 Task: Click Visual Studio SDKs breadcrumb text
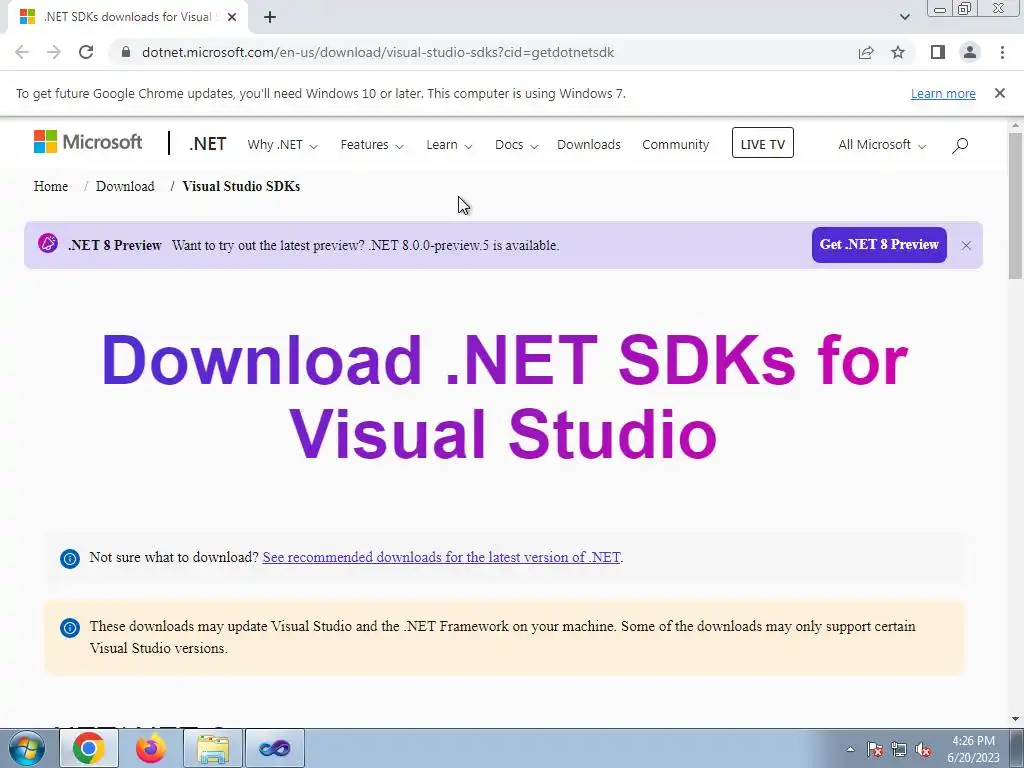pyautogui.click(x=241, y=186)
